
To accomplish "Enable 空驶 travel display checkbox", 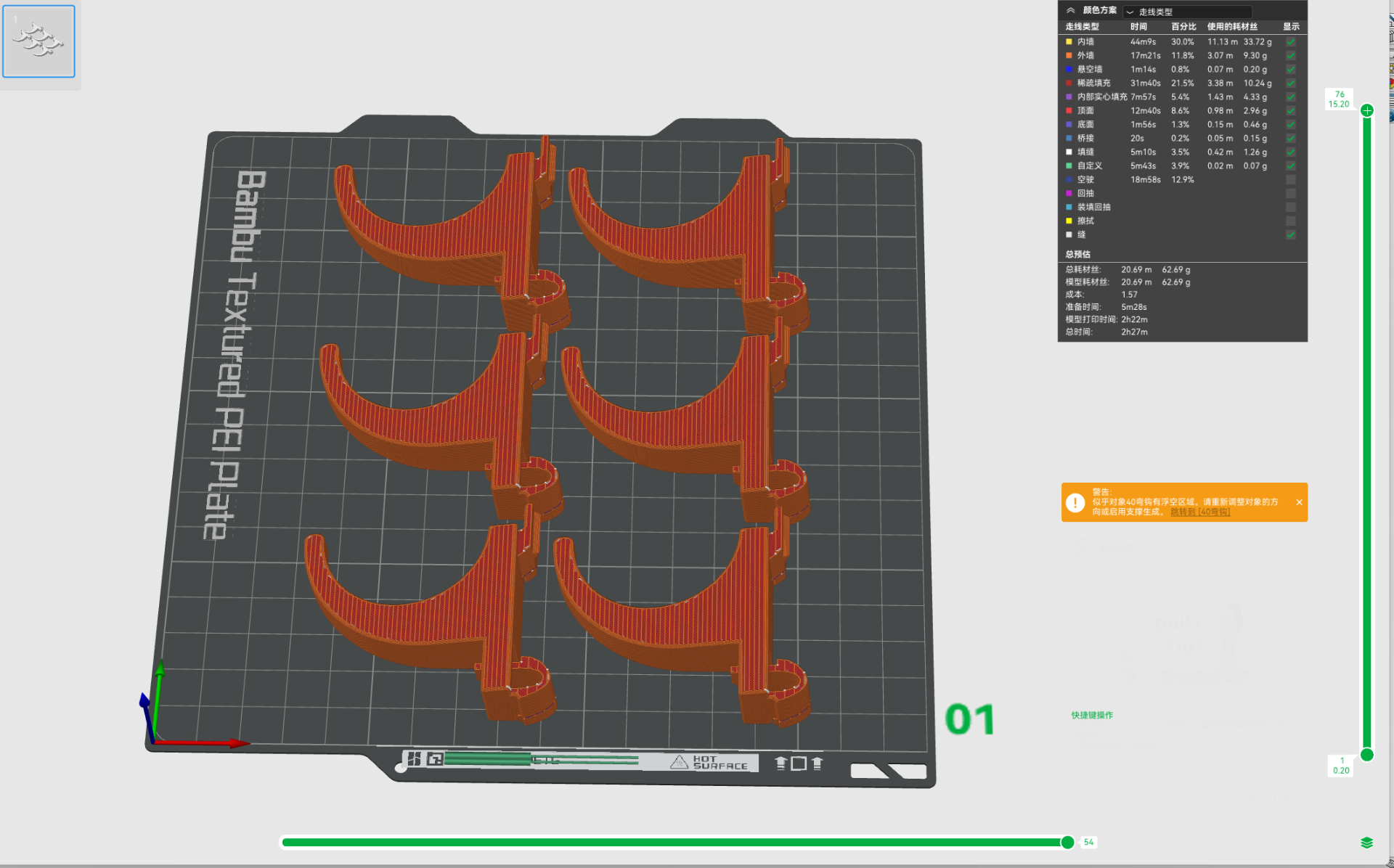I will (x=1291, y=180).
